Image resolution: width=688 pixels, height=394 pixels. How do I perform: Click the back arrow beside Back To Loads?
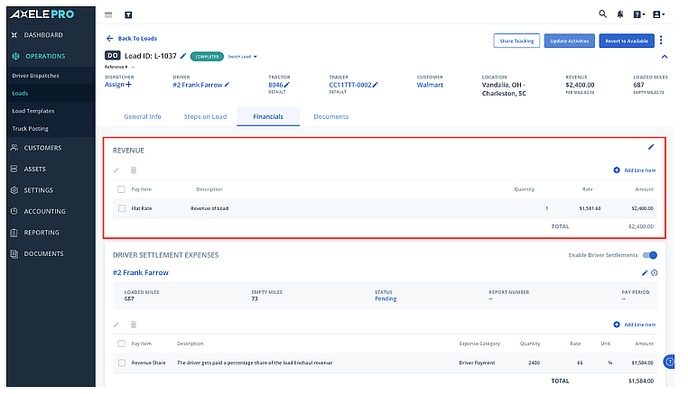tap(110, 38)
